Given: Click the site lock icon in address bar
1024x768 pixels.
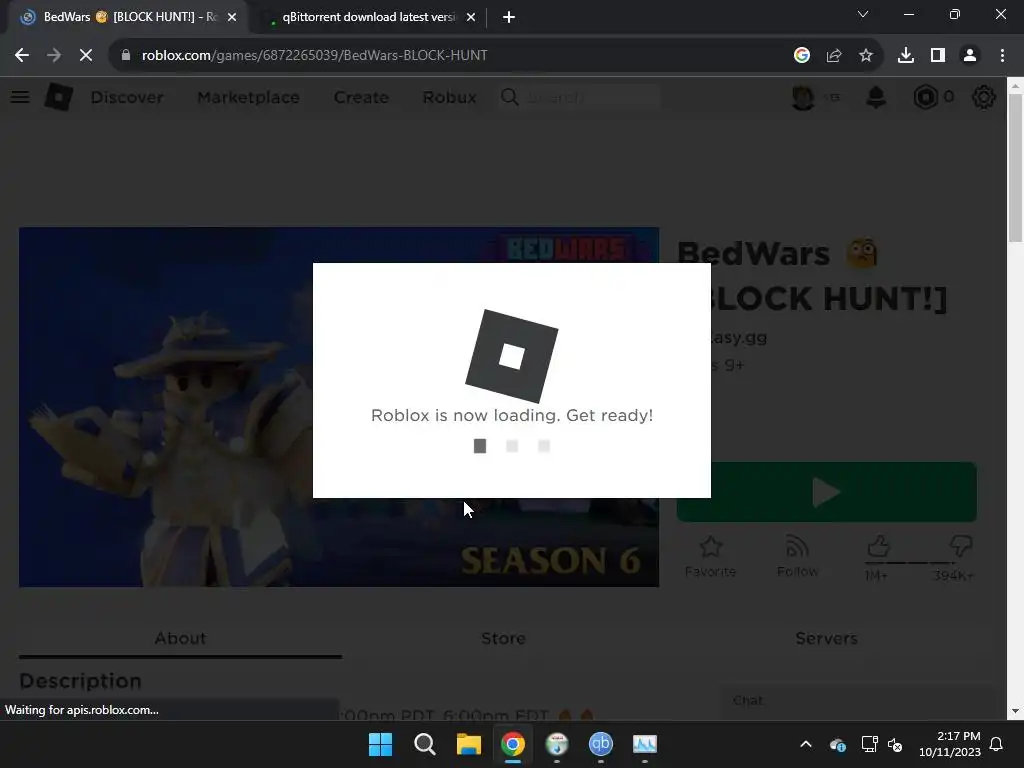Looking at the screenshot, I should click(x=126, y=56).
